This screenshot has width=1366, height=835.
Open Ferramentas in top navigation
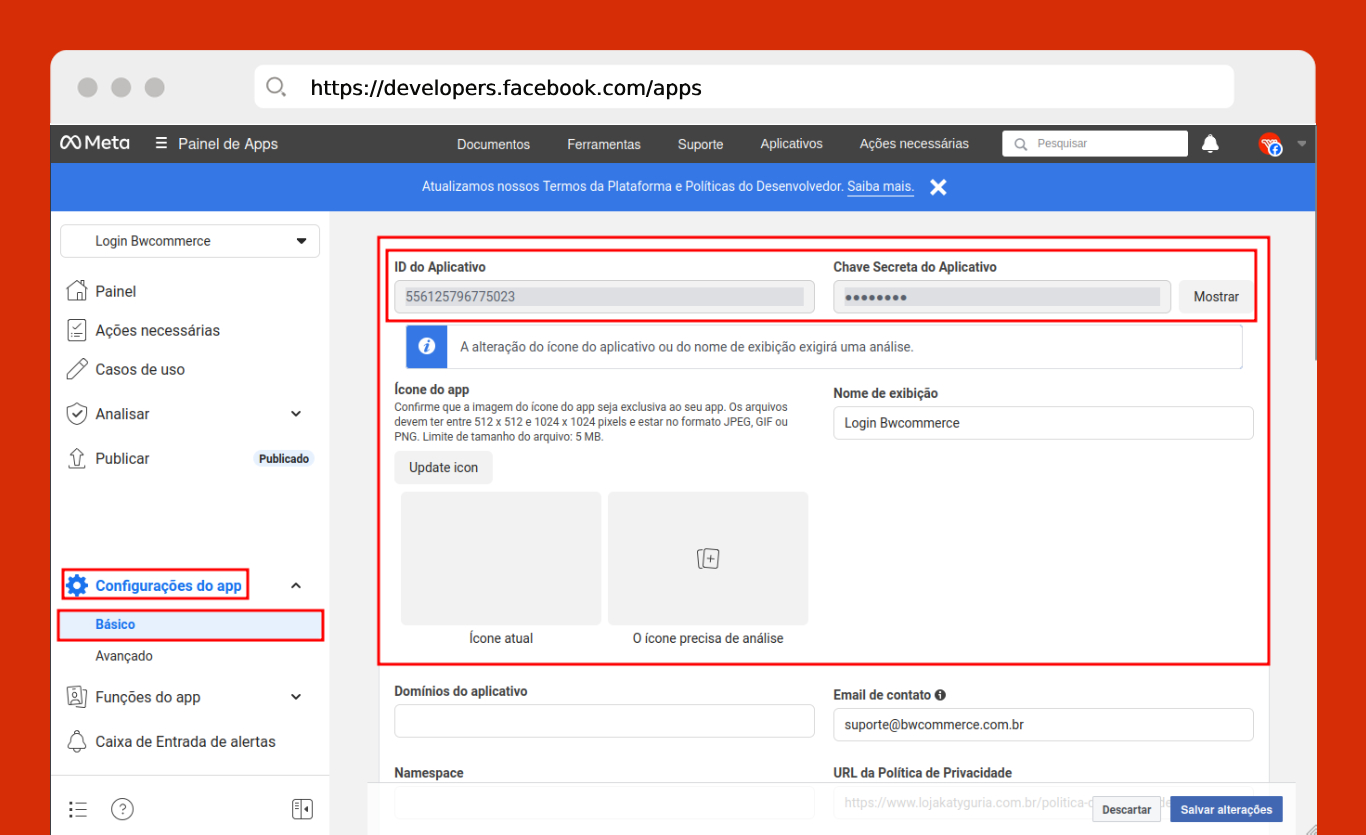(x=604, y=144)
